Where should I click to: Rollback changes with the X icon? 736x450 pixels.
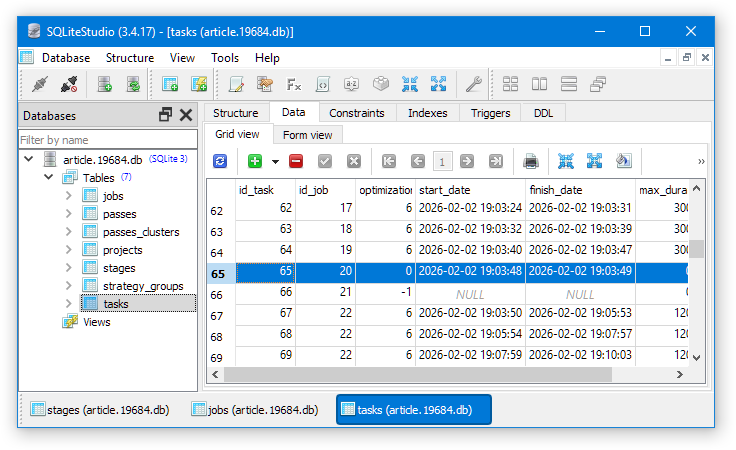pos(354,161)
